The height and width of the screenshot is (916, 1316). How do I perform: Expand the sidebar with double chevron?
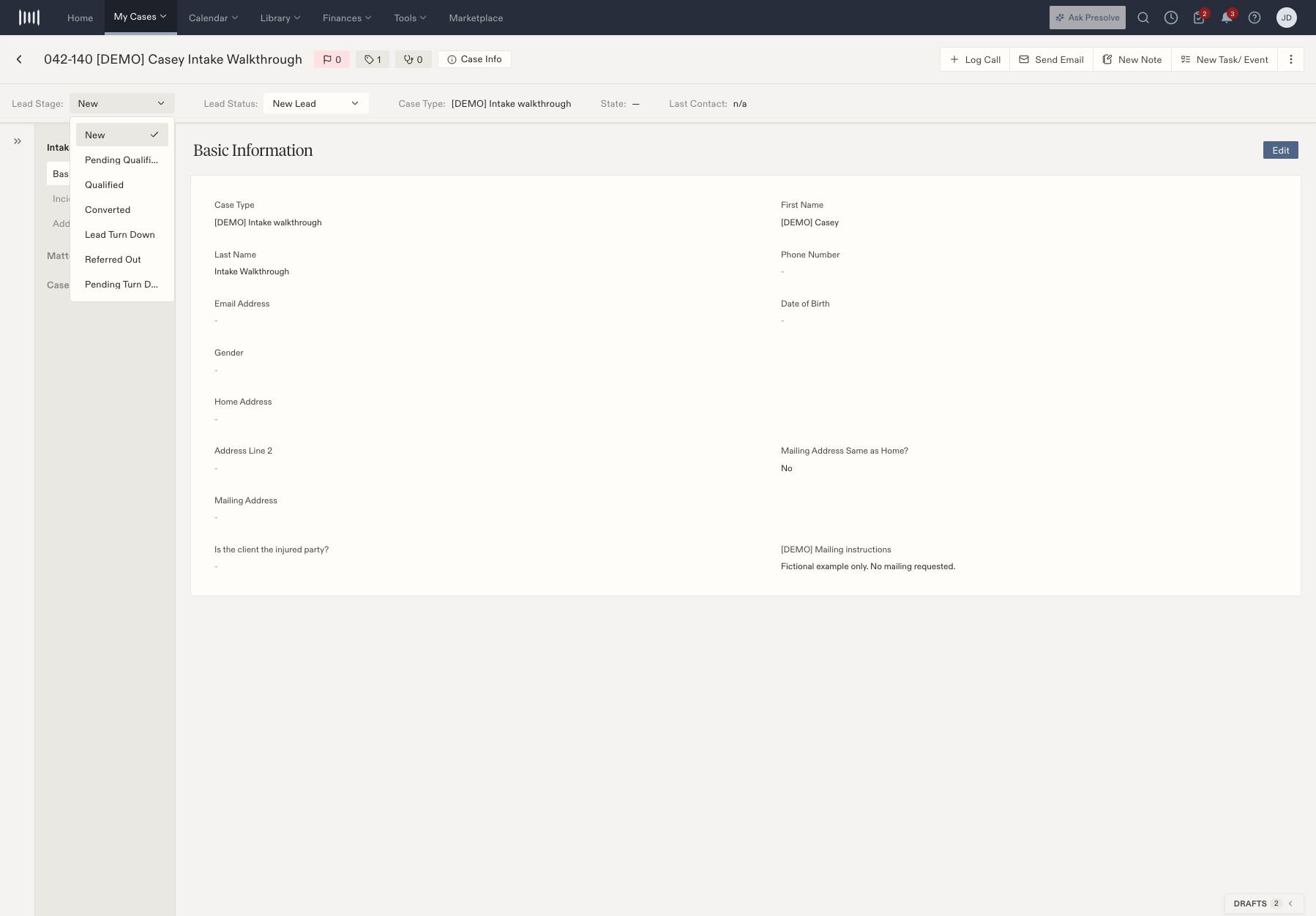(x=18, y=141)
